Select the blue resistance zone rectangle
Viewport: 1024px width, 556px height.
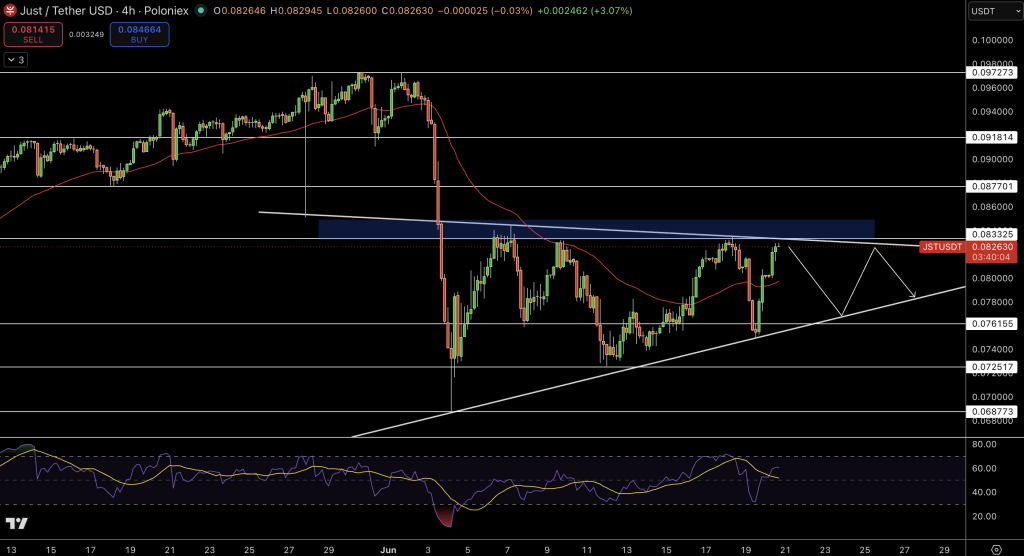click(x=596, y=229)
